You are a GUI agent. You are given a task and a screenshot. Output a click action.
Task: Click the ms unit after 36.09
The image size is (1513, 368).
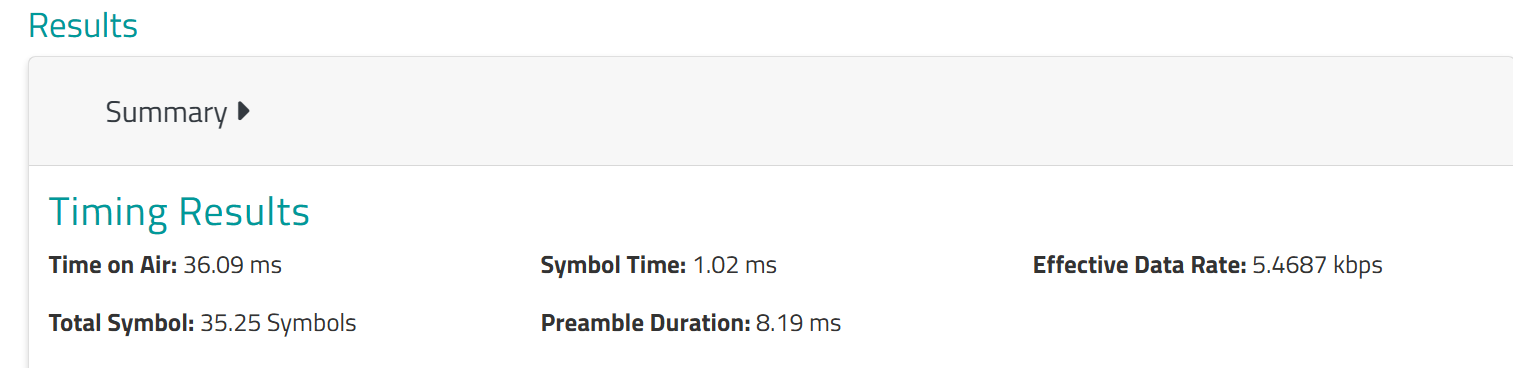point(266,266)
